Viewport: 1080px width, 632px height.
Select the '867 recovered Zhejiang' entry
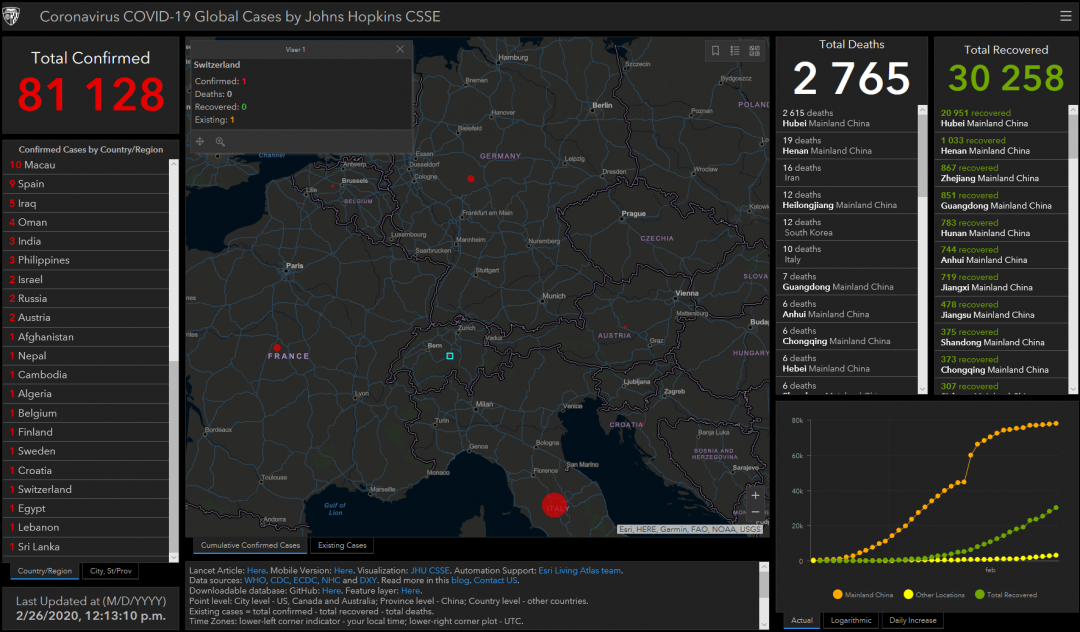(x=1001, y=173)
